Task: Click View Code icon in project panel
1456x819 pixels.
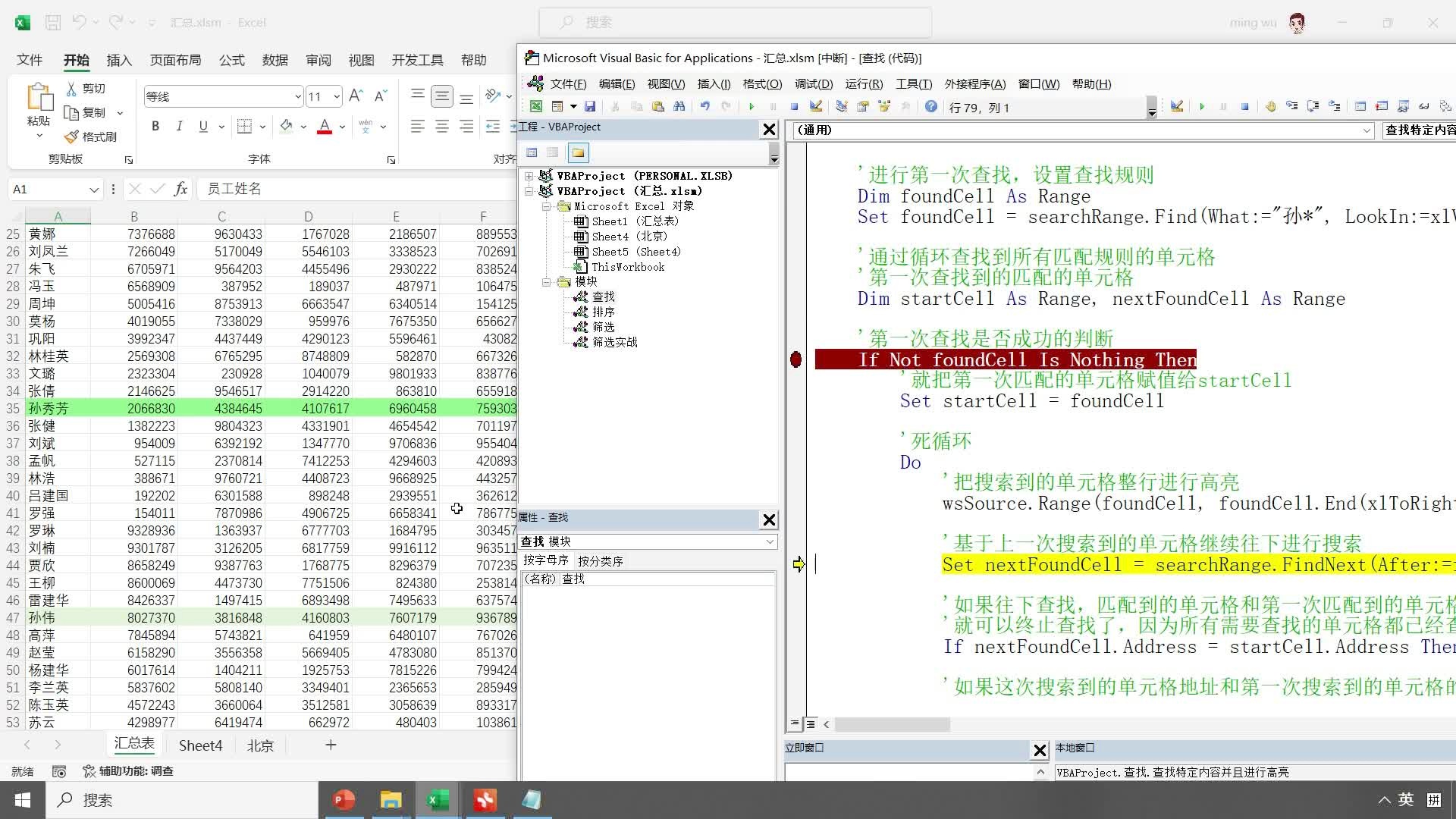Action: click(532, 152)
